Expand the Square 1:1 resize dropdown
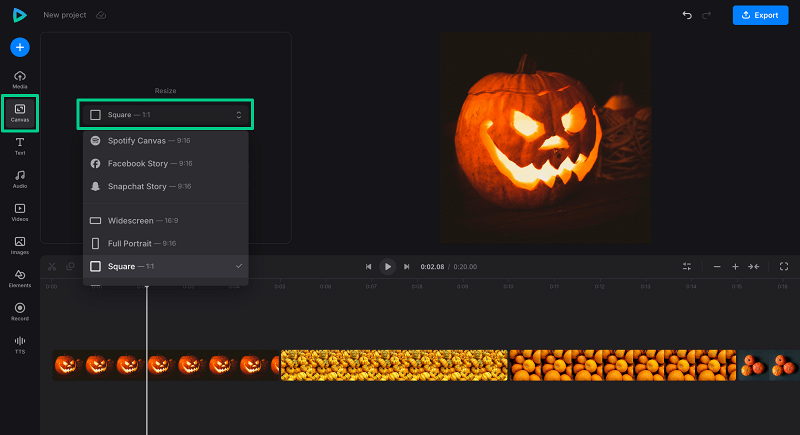This screenshot has height=435, width=800. (x=165, y=115)
